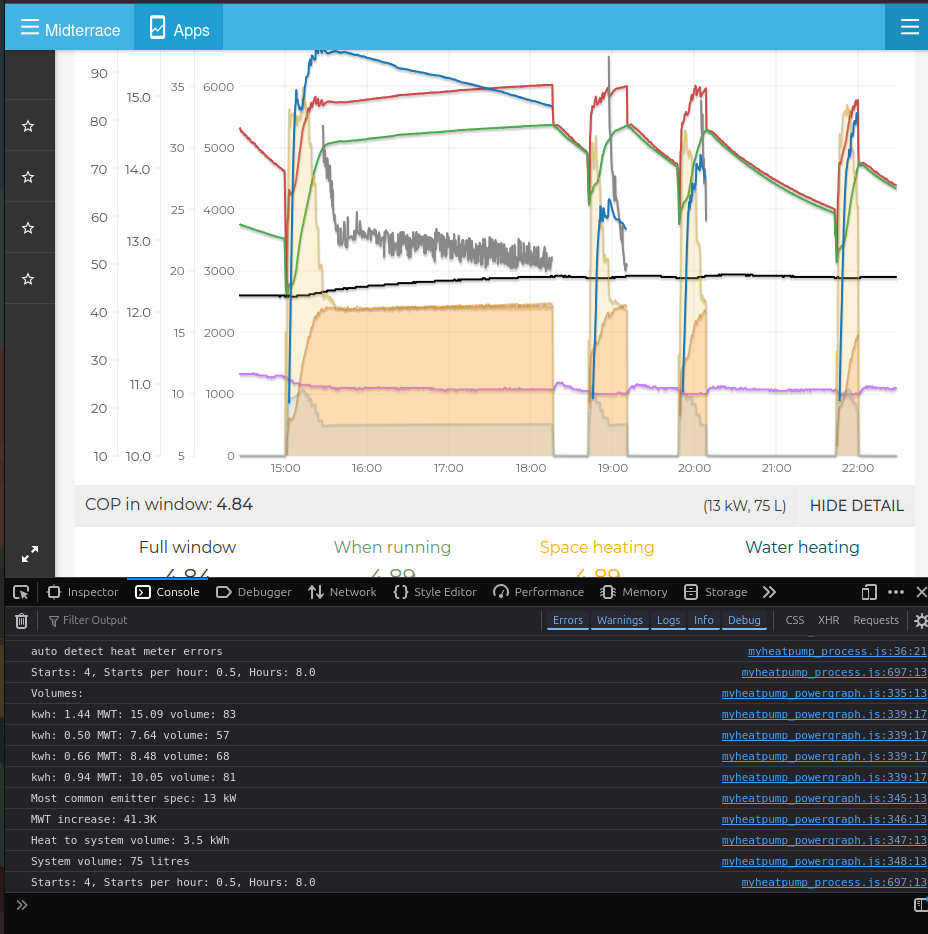Open the devtools three-dot options menu
This screenshot has height=934, width=928.
[x=895, y=592]
